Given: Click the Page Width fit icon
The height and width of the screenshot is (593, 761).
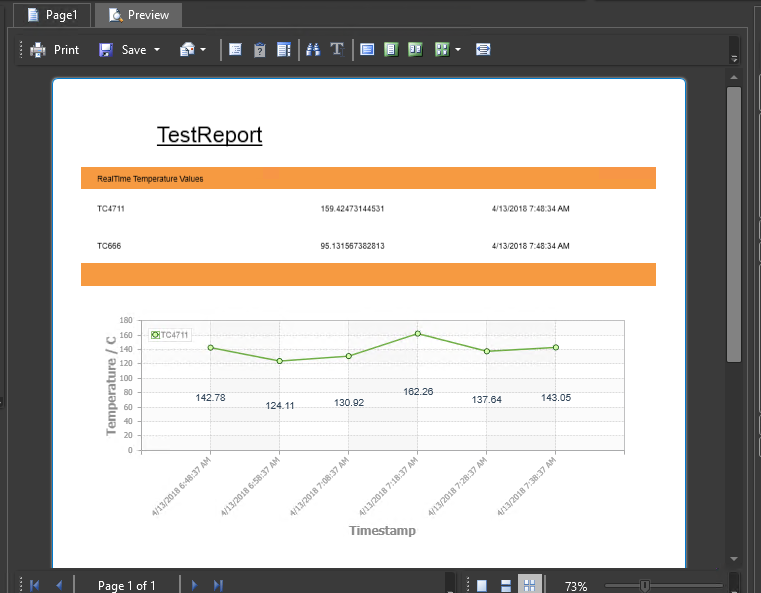Looking at the screenshot, I should (x=483, y=49).
